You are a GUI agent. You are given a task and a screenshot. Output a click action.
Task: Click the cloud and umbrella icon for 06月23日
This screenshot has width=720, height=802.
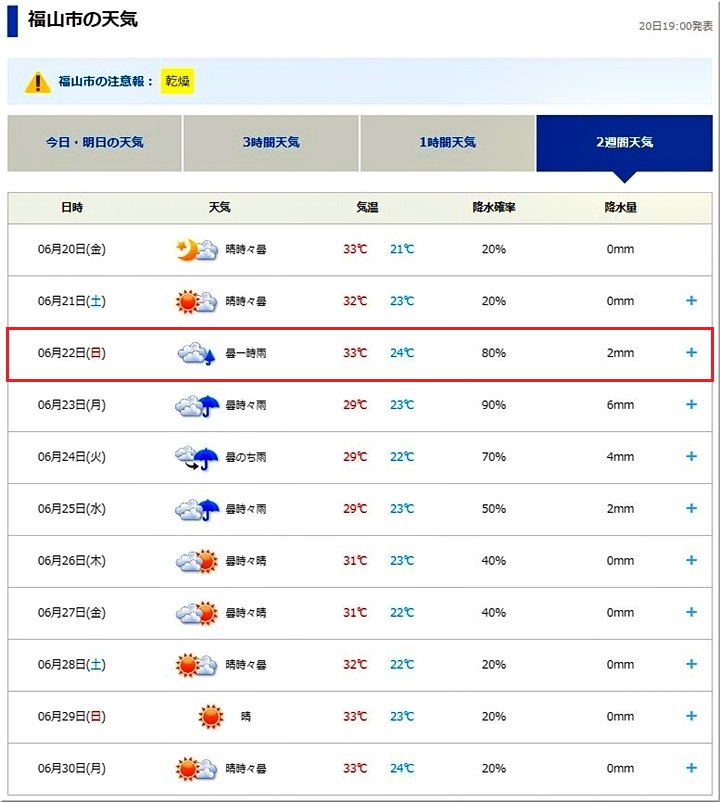coord(197,405)
